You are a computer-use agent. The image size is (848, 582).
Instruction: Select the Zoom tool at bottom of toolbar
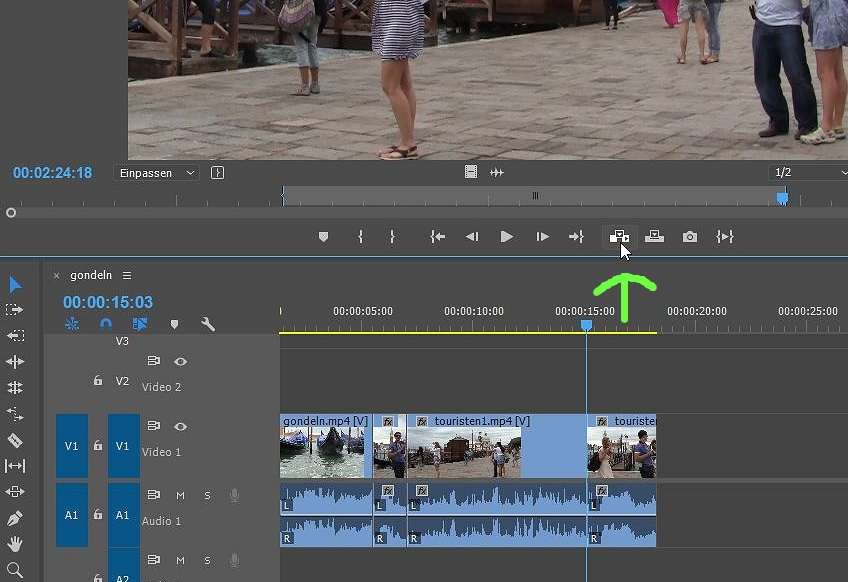pyautogui.click(x=14, y=568)
